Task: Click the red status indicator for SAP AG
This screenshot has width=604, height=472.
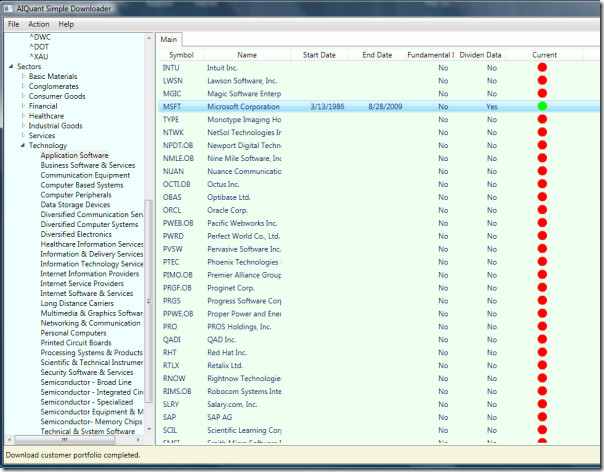Action: (542, 417)
